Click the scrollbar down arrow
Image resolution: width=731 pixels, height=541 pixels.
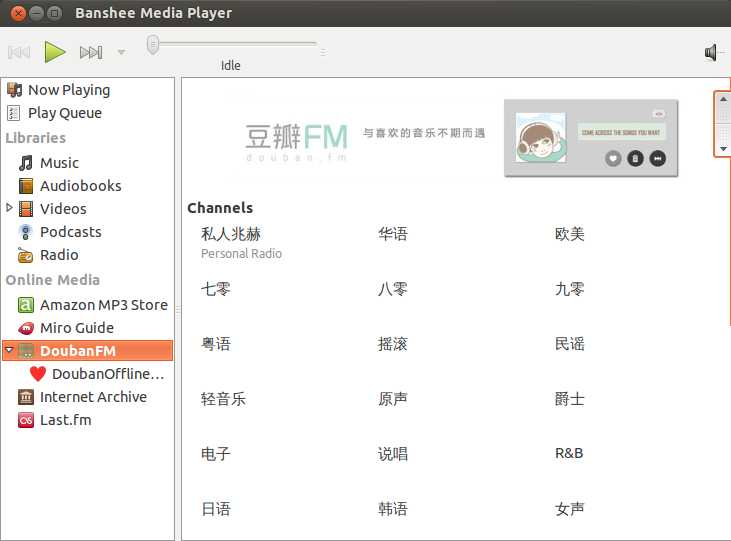(723, 149)
